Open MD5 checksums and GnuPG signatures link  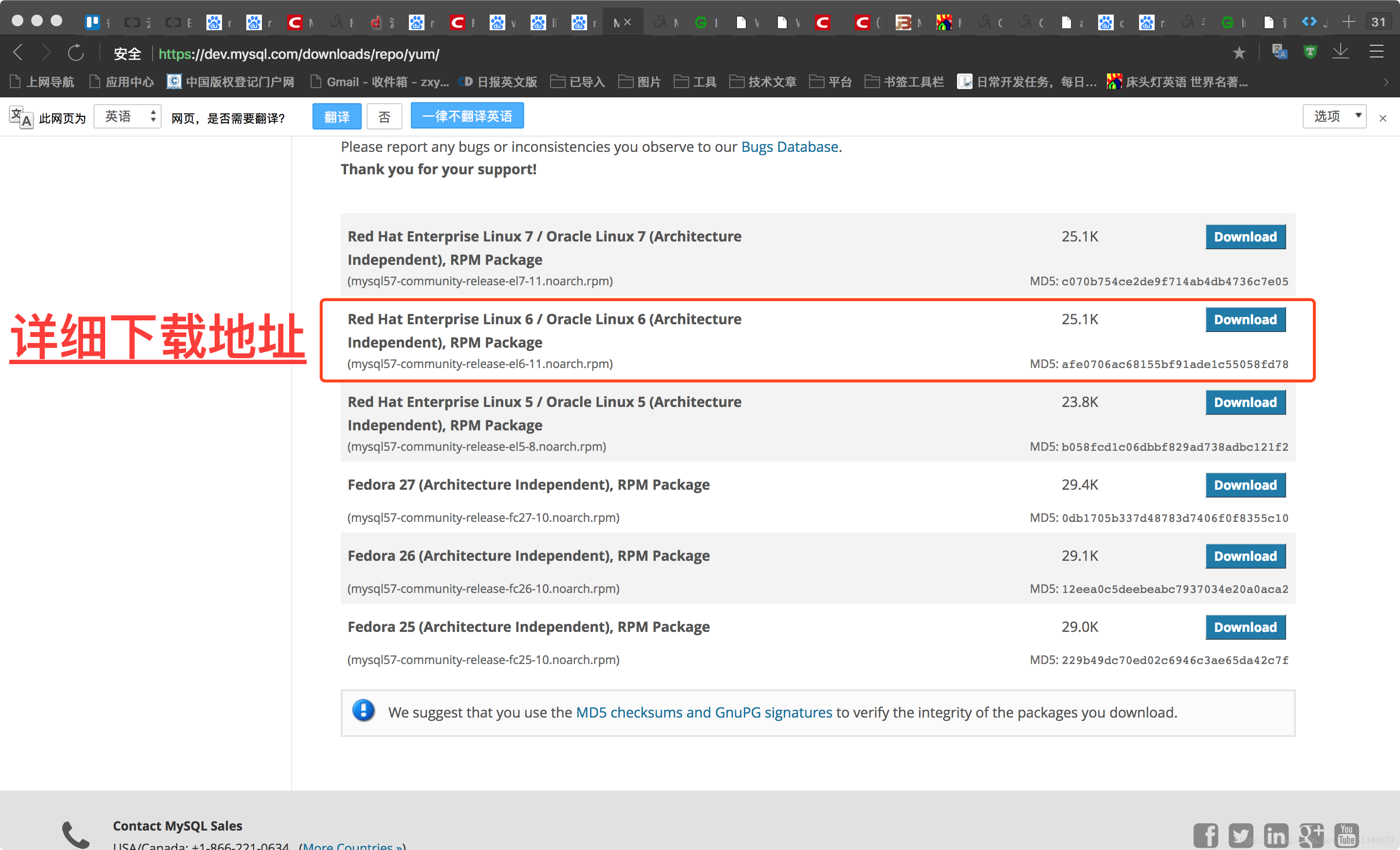pyautogui.click(x=704, y=713)
